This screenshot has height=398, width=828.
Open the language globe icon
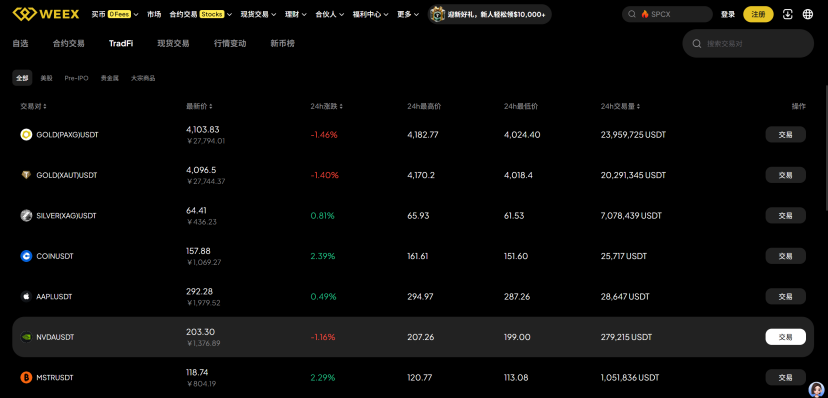(x=807, y=14)
